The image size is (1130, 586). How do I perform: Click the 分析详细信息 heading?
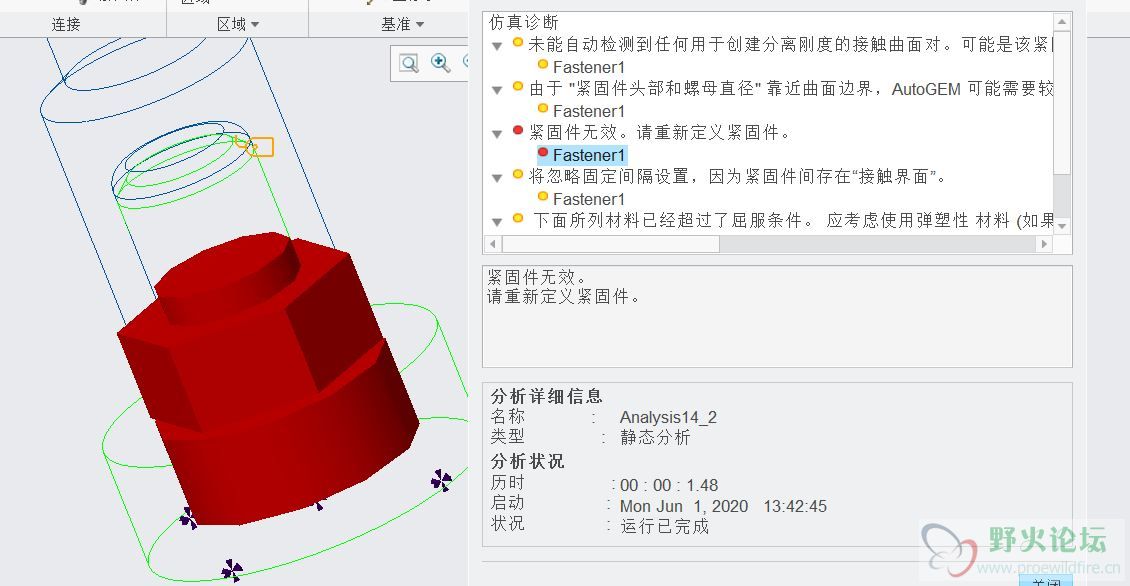546,396
